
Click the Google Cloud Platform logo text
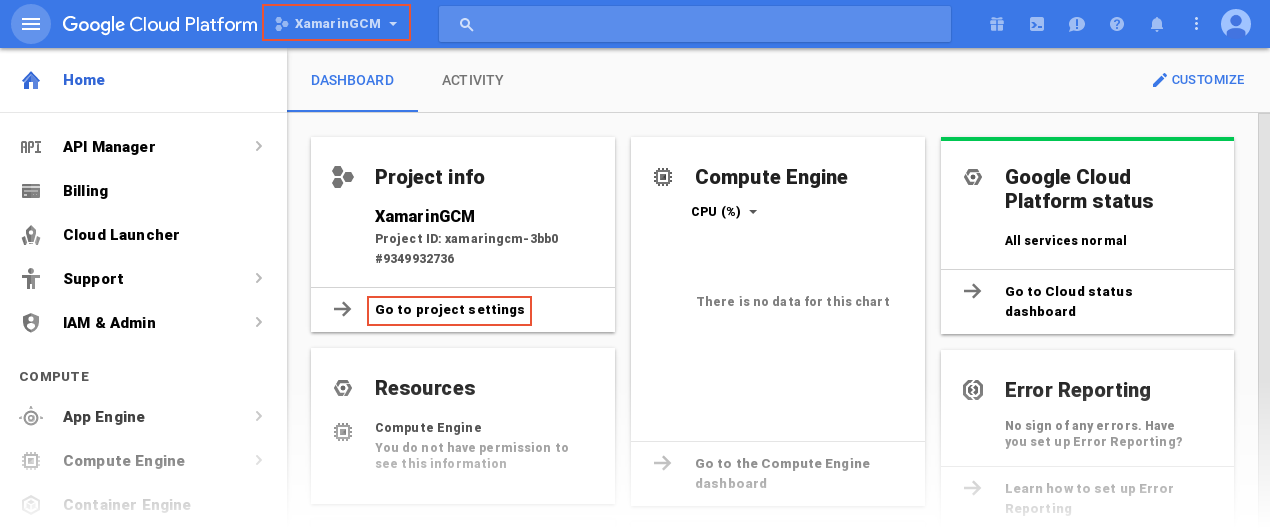pos(160,24)
